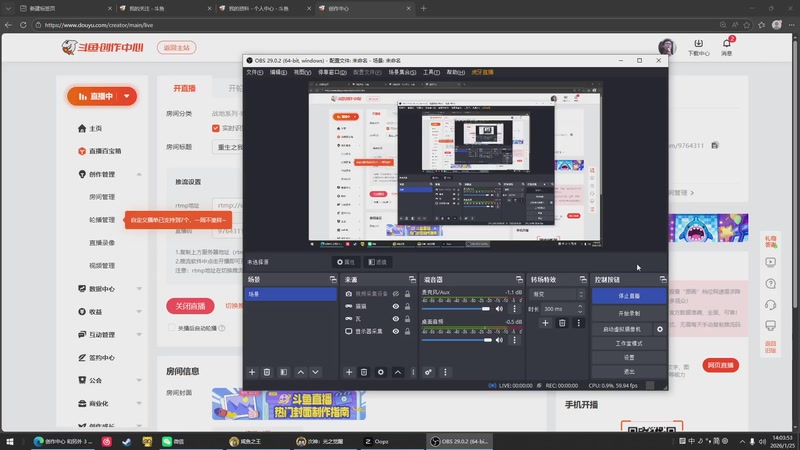
Task: Click 开始录制 button in OBS
Action: (x=629, y=313)
